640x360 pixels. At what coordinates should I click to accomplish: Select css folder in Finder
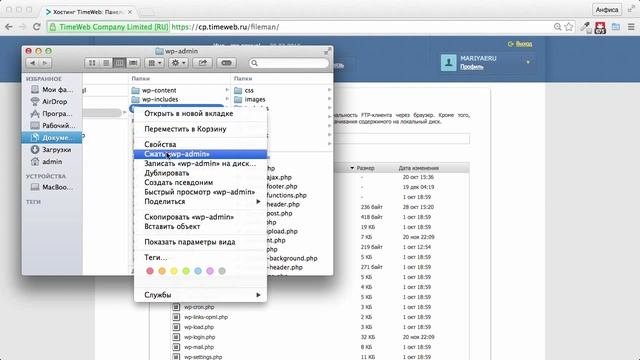point(249,90)
